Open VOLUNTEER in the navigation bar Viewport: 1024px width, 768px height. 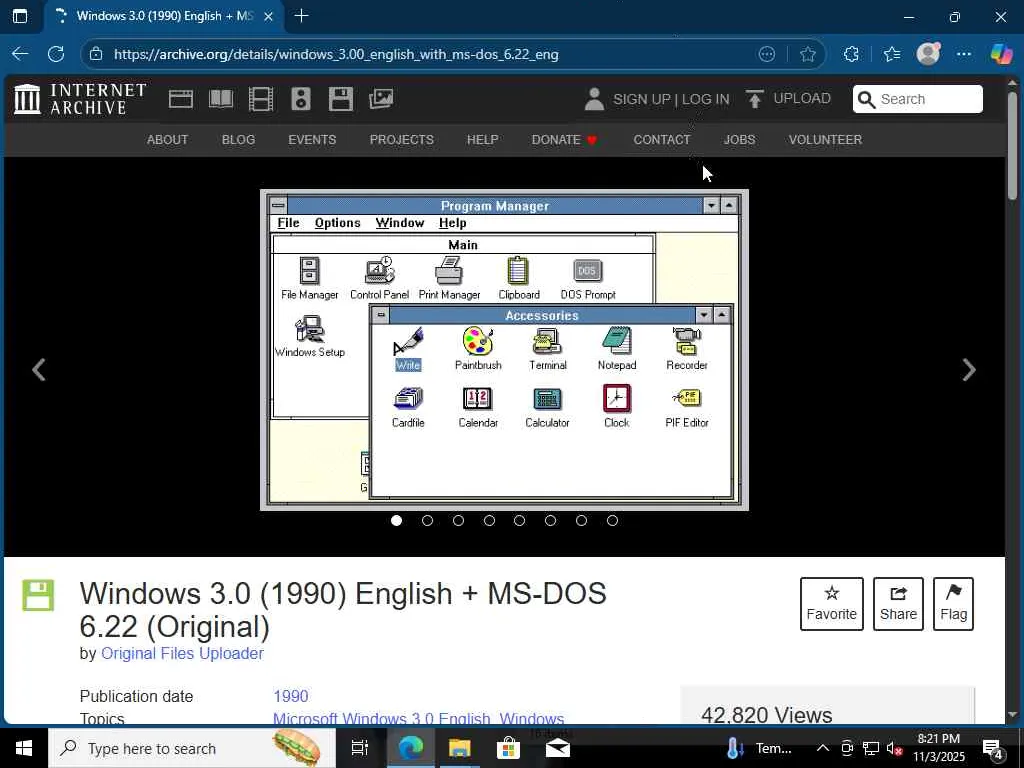pos(825,140)
